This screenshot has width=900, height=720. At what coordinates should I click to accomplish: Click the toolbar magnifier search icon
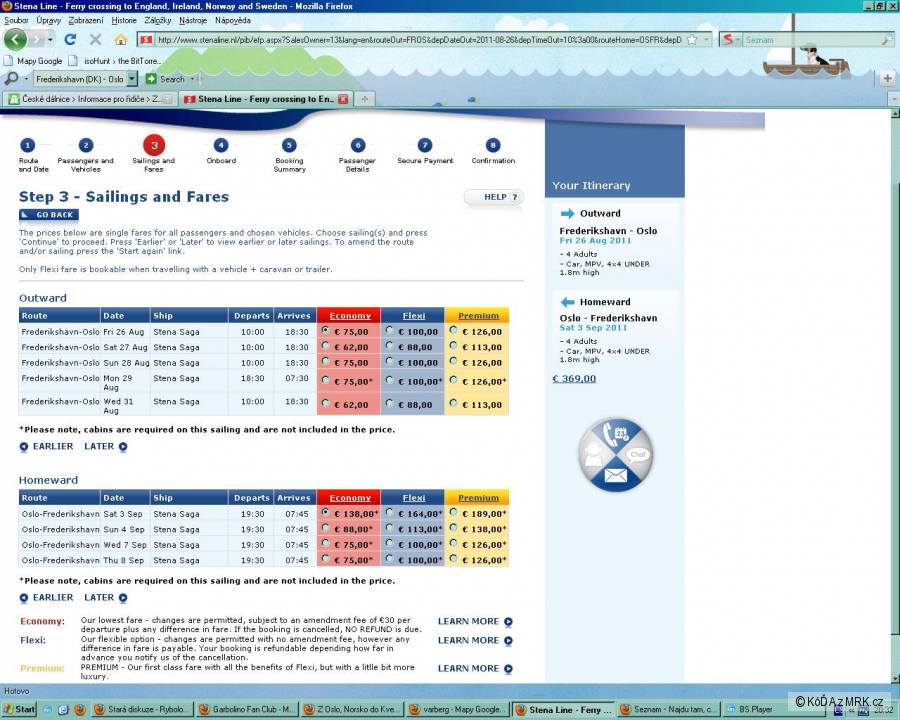(x=11, y=79)
